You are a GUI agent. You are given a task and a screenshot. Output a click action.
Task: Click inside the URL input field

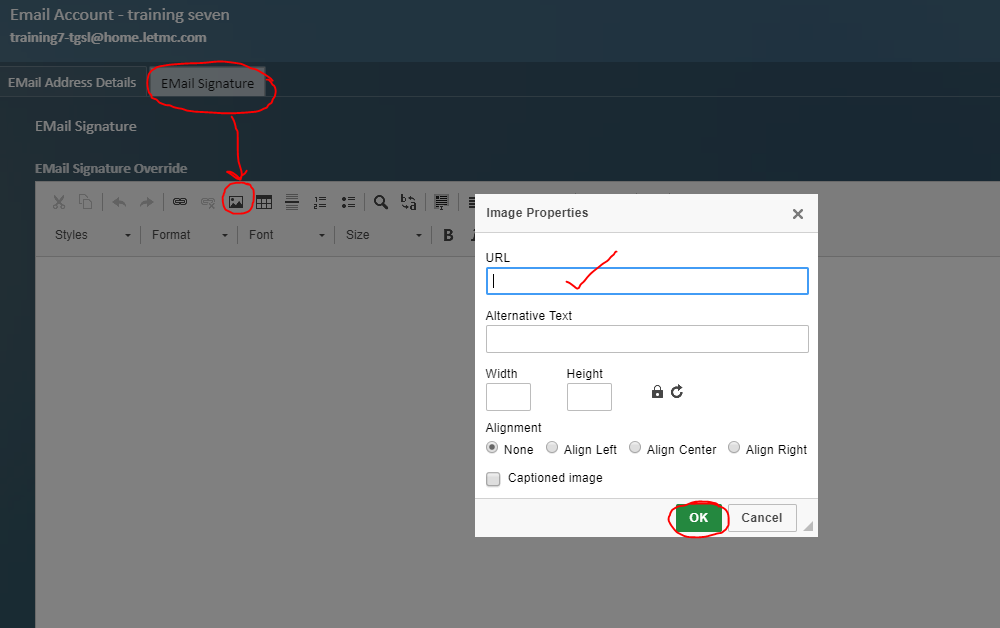[x=646, y=281]
